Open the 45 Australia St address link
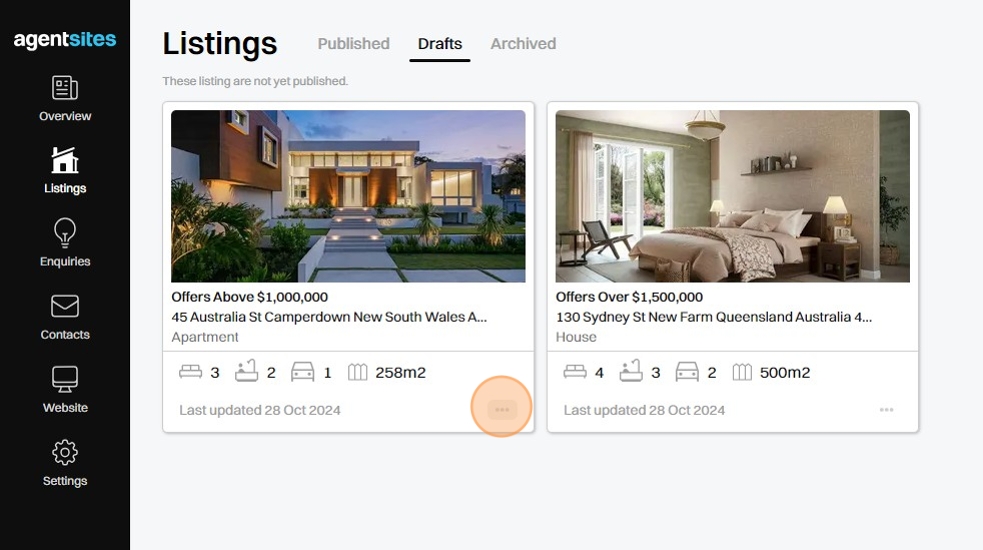Viewport: 983px width, 550px height. (329, 317)
